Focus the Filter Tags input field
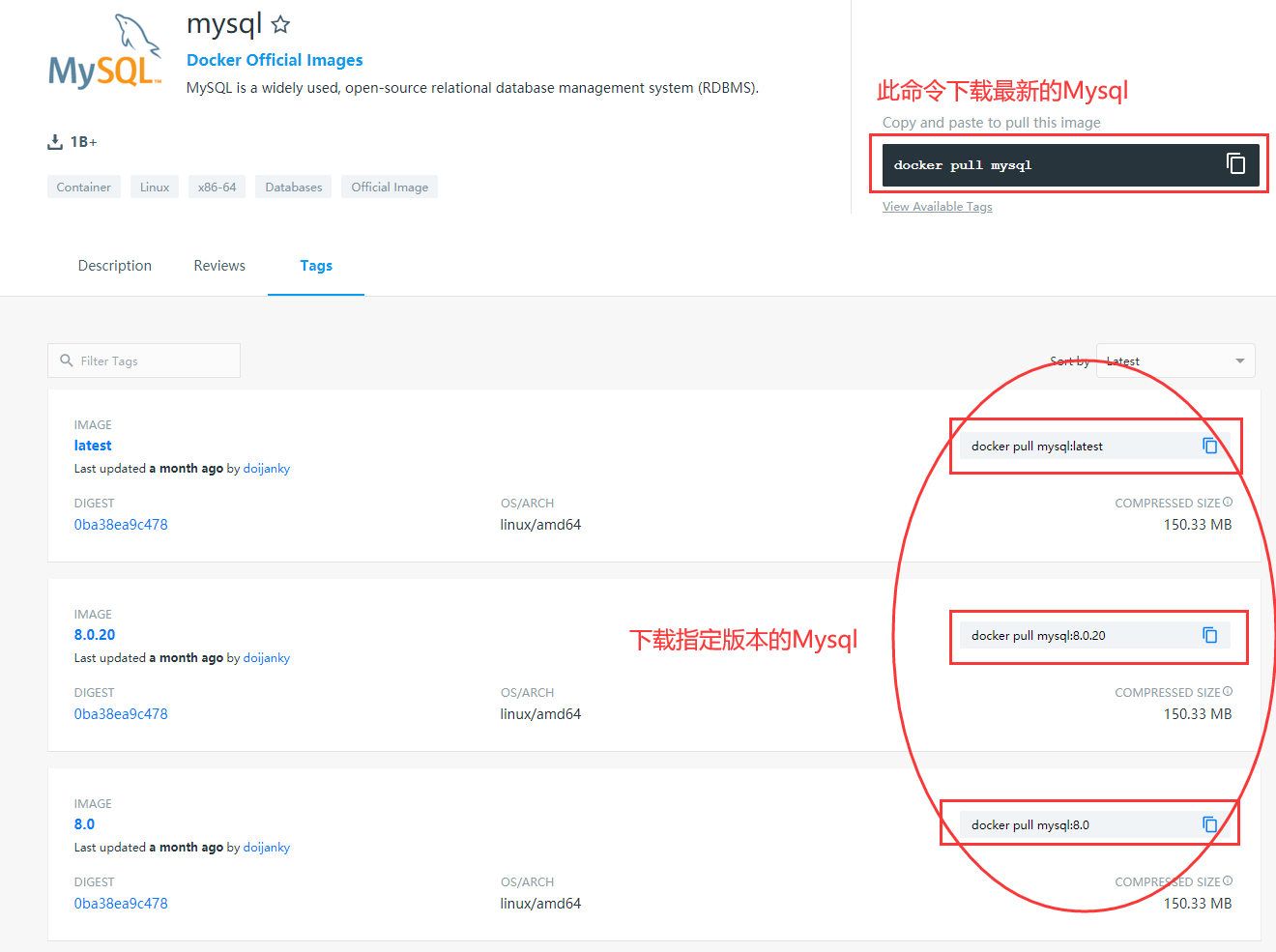Screen dimensions: 1276x952 point(144,361)
